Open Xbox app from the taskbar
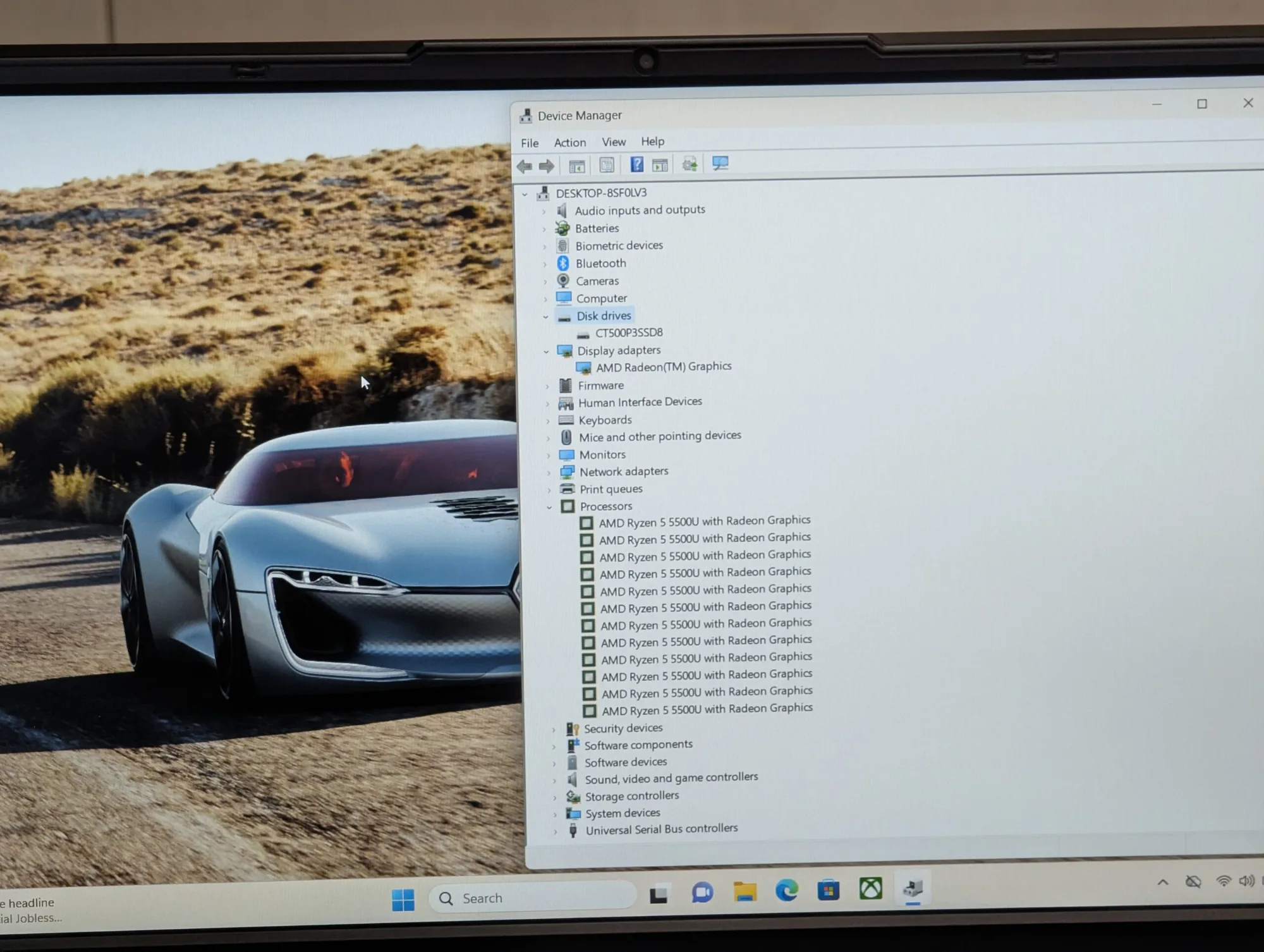This screenshot has height=952, width=1264. 870,889
